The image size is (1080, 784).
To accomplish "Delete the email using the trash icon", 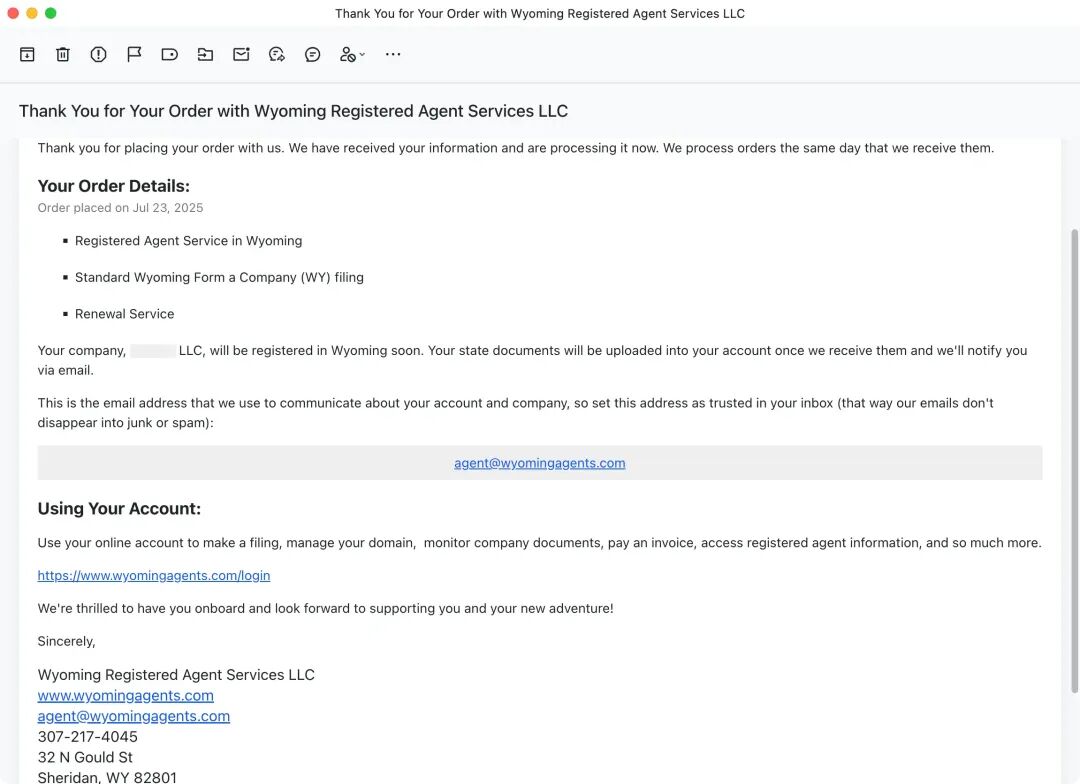I will [x=63, y=55].
